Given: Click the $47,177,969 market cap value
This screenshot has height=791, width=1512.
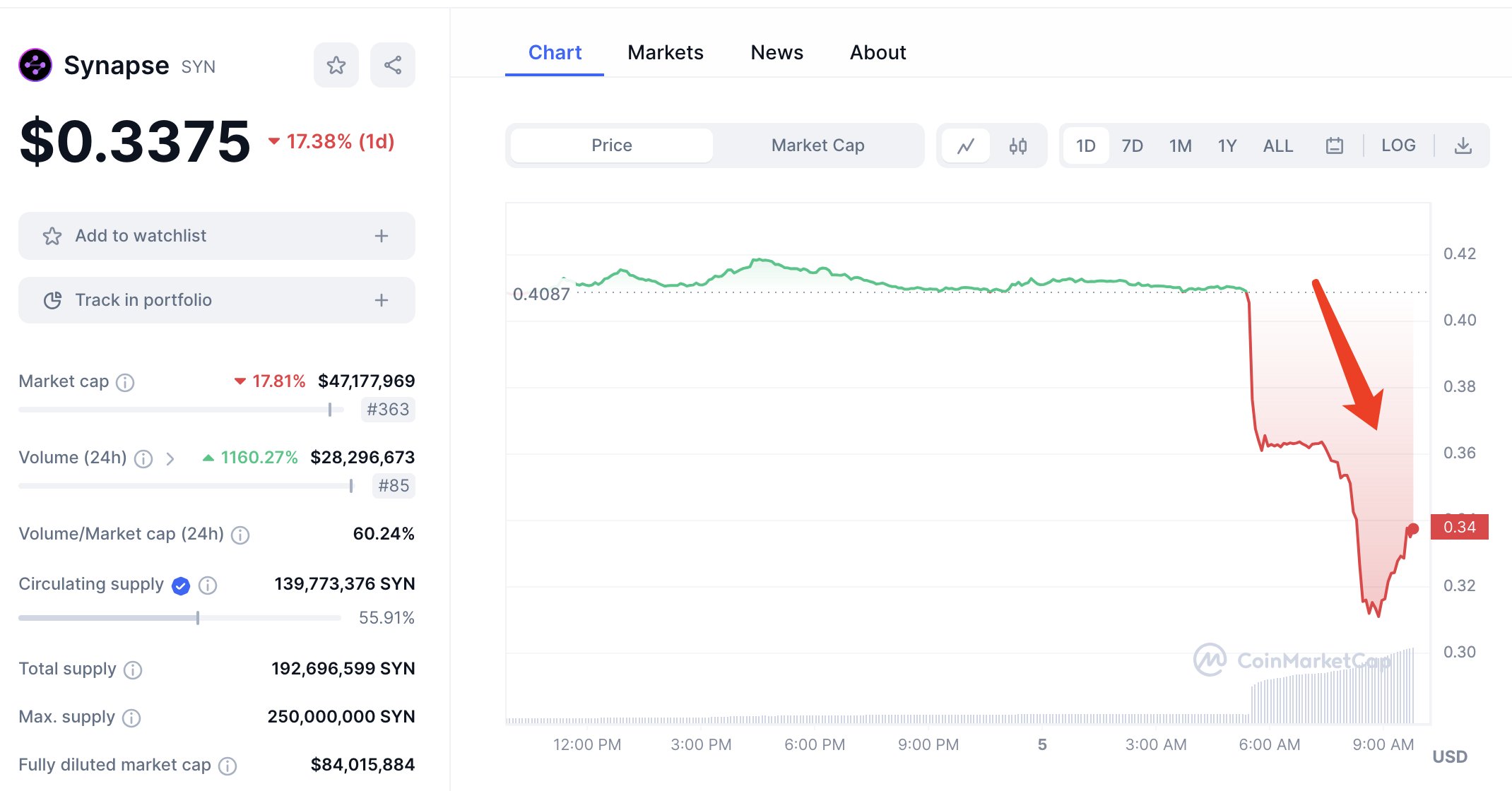Looking at the screenshot, I should [366, 381].
